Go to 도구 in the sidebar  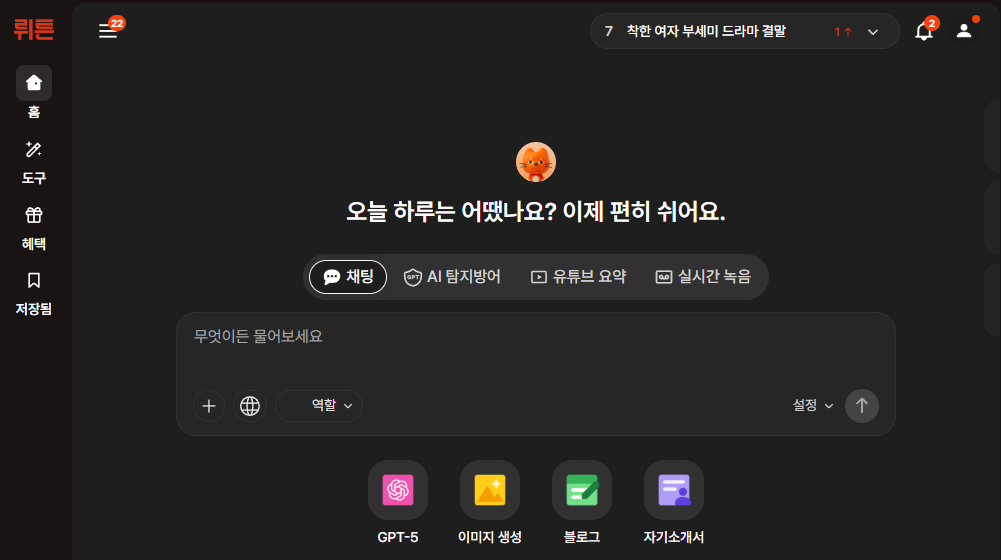pyautogui.click(x=34, y=163)
